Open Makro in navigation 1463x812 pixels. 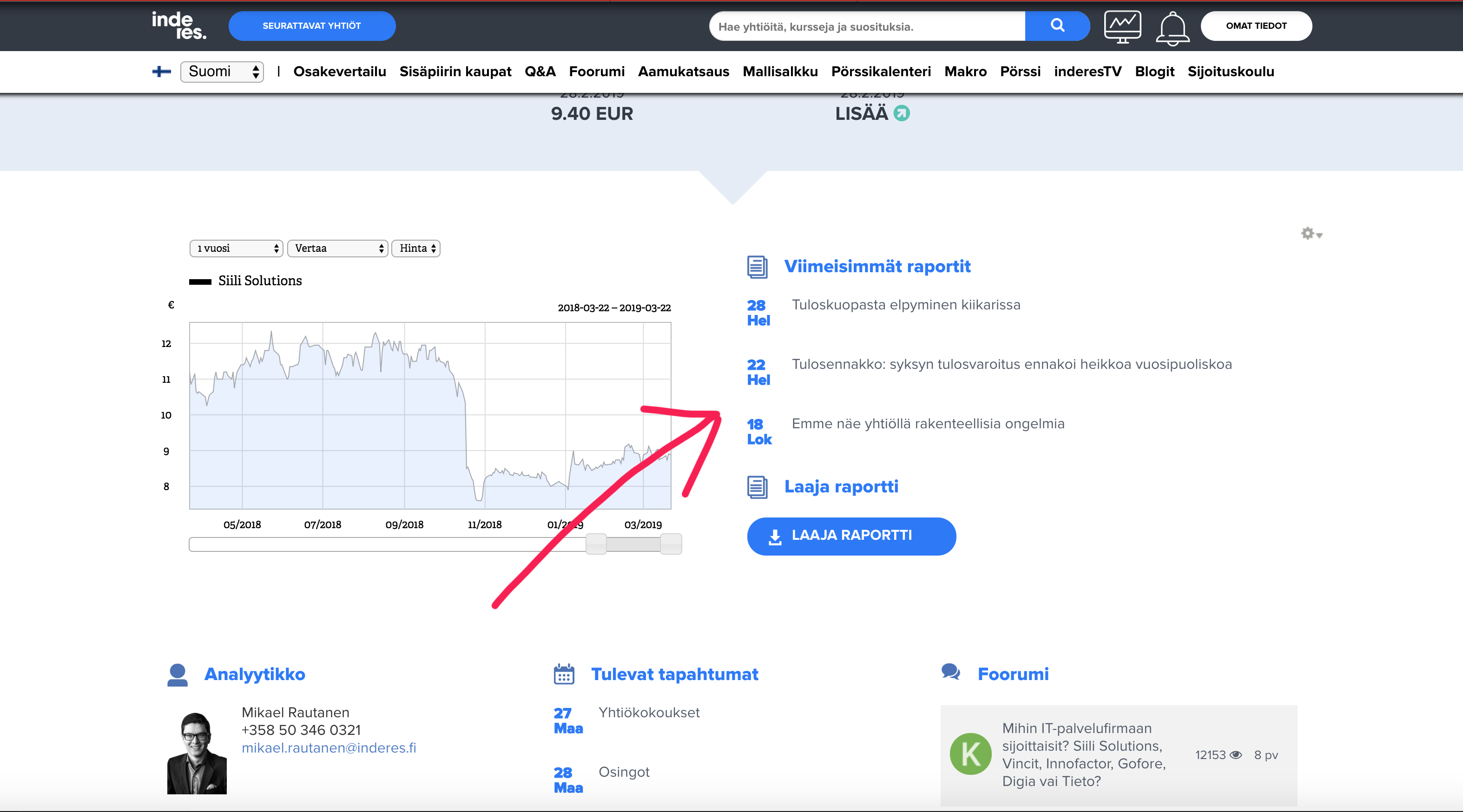point(965,72)
